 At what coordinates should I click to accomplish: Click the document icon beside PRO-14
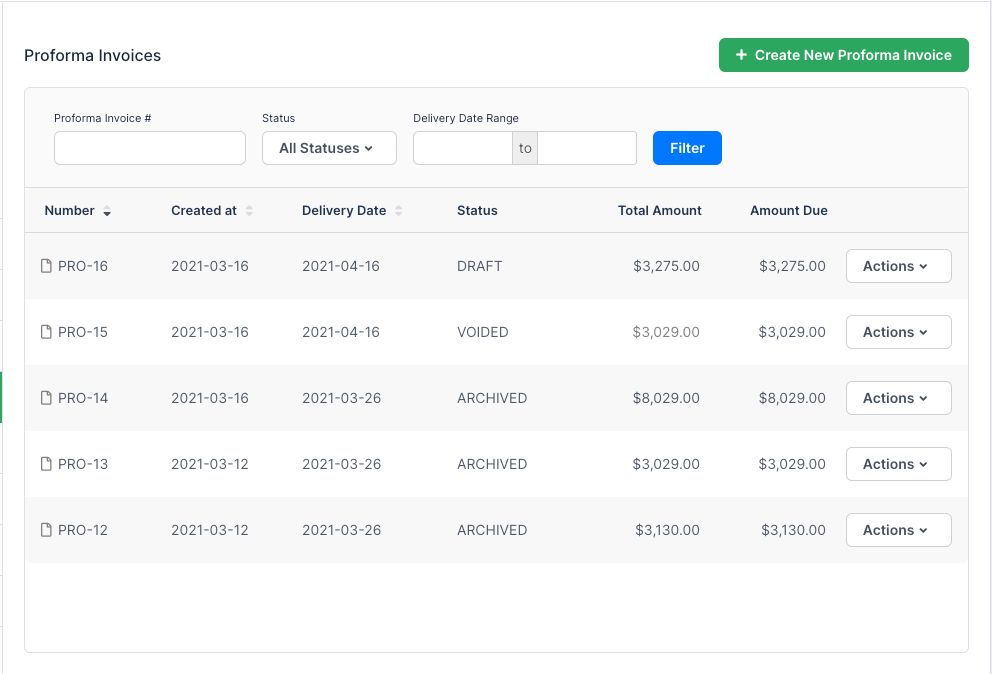(x=45, y=398)
